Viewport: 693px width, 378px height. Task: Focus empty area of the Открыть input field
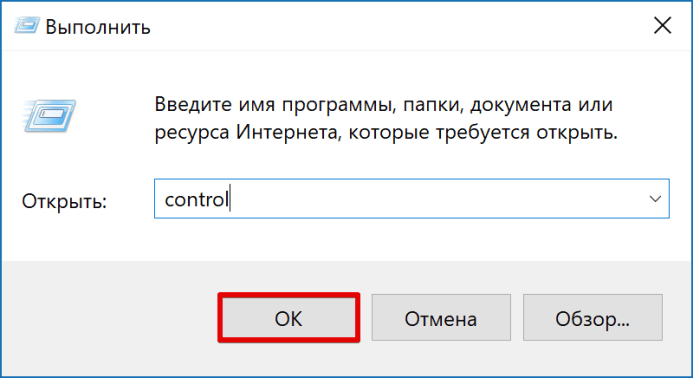(x=433, y=199)
